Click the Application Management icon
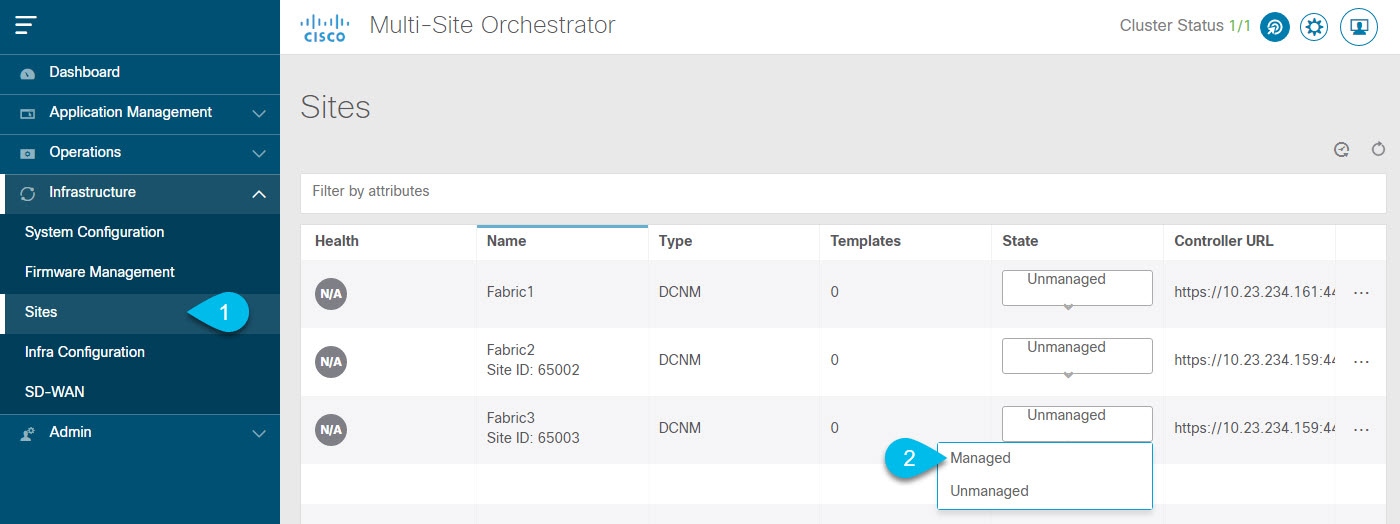The height and width of the screenshot is (524, 1400). pyautogui.click(x=28, y=113)
